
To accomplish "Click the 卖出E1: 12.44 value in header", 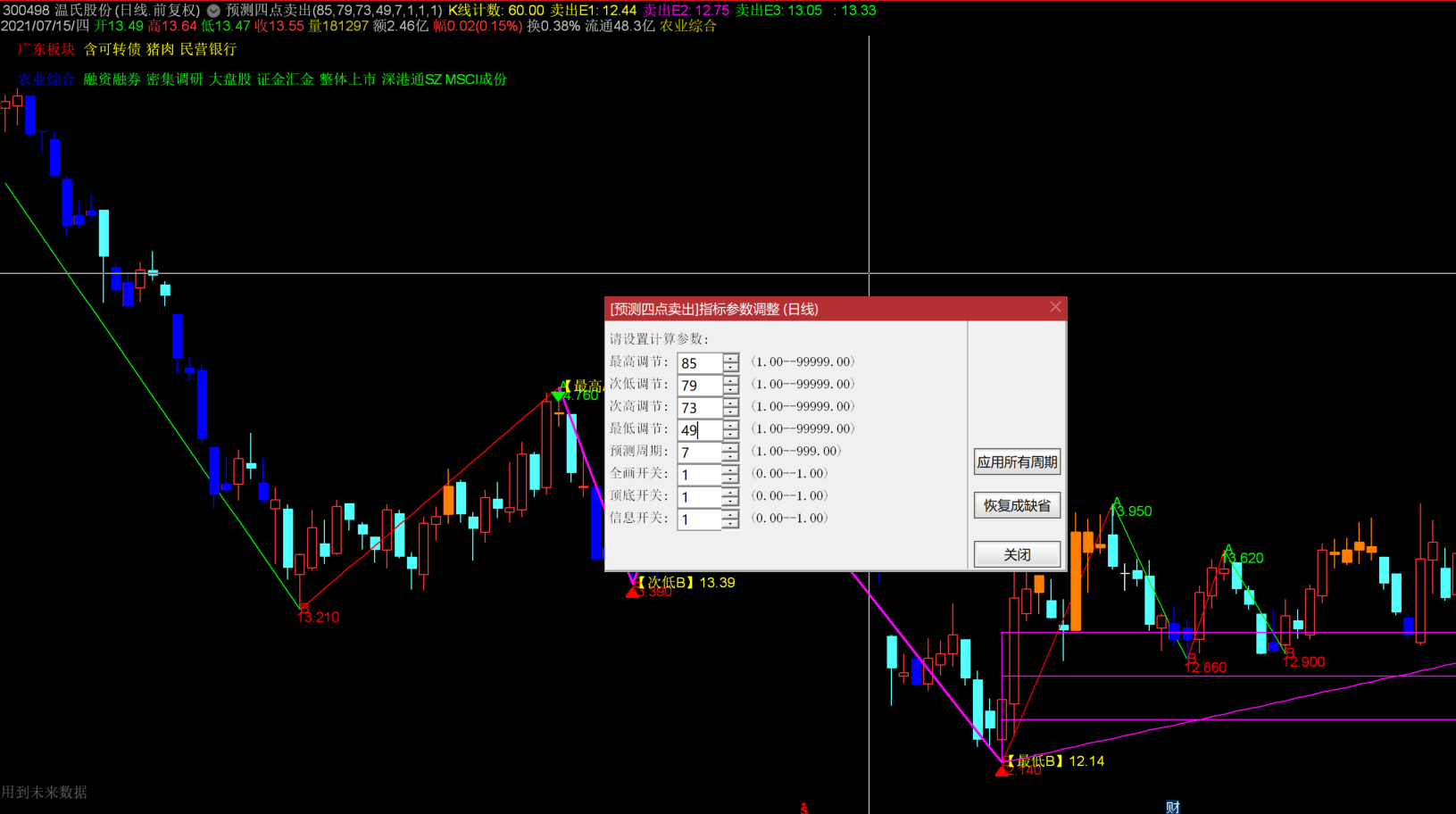I will point(594,11).
